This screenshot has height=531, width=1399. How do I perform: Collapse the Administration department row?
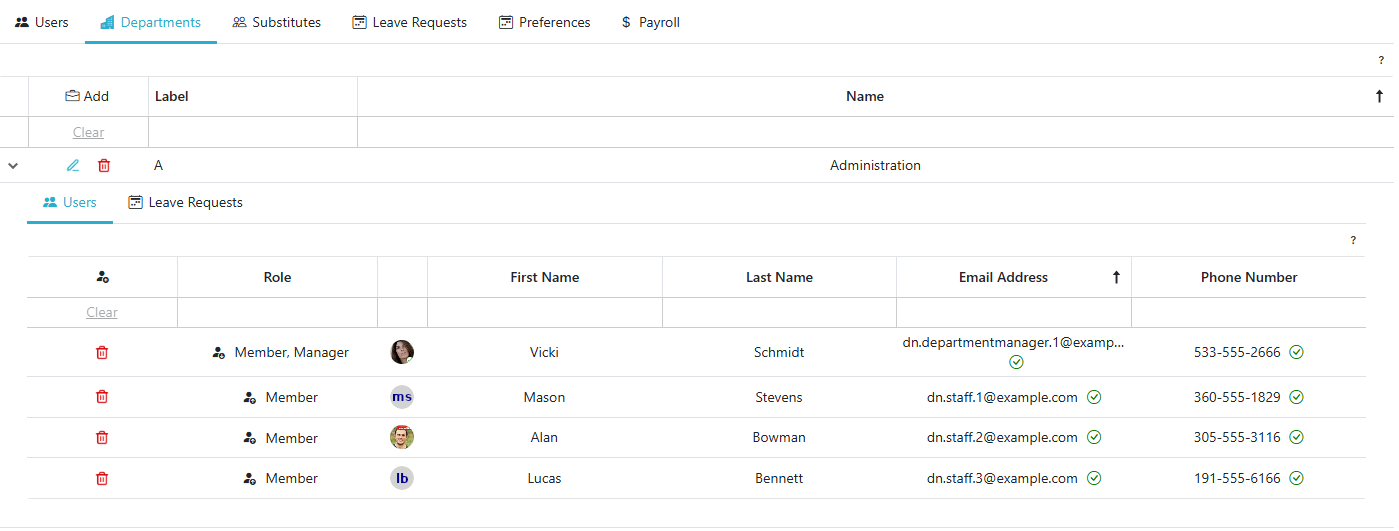pos(13,166)
